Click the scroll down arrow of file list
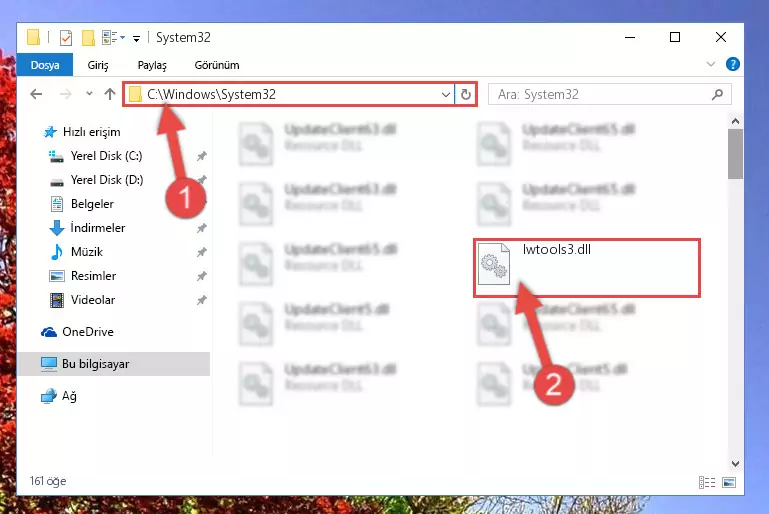 coord(735,463)
